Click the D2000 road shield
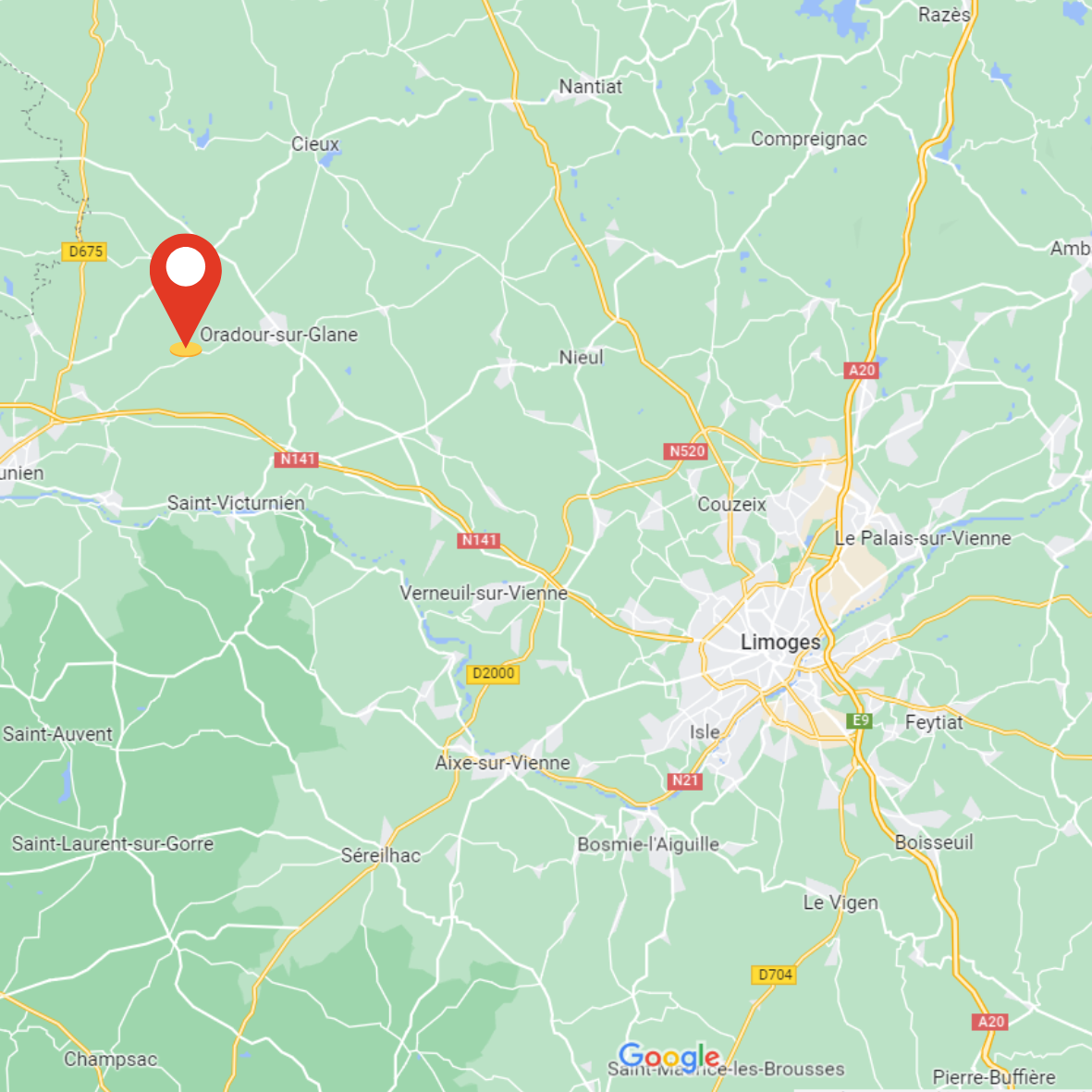Image resolution: width=1092 pixels, height=1092 pixels. [x=493, y=673]
